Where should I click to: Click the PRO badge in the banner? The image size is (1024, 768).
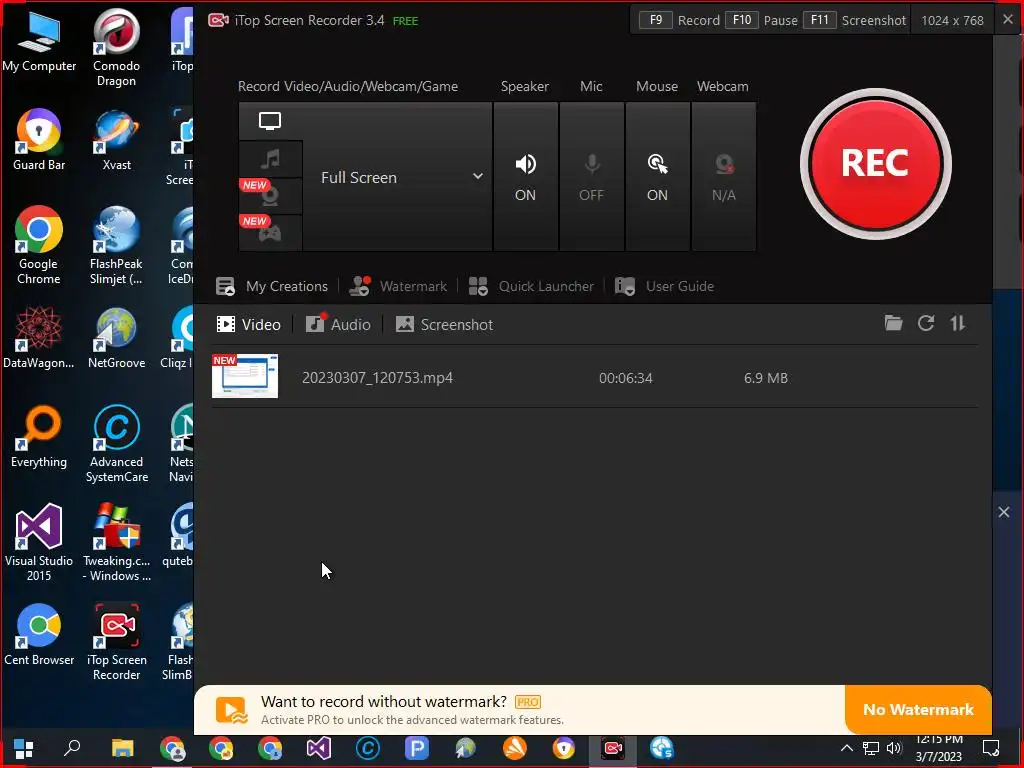(528, 702)
